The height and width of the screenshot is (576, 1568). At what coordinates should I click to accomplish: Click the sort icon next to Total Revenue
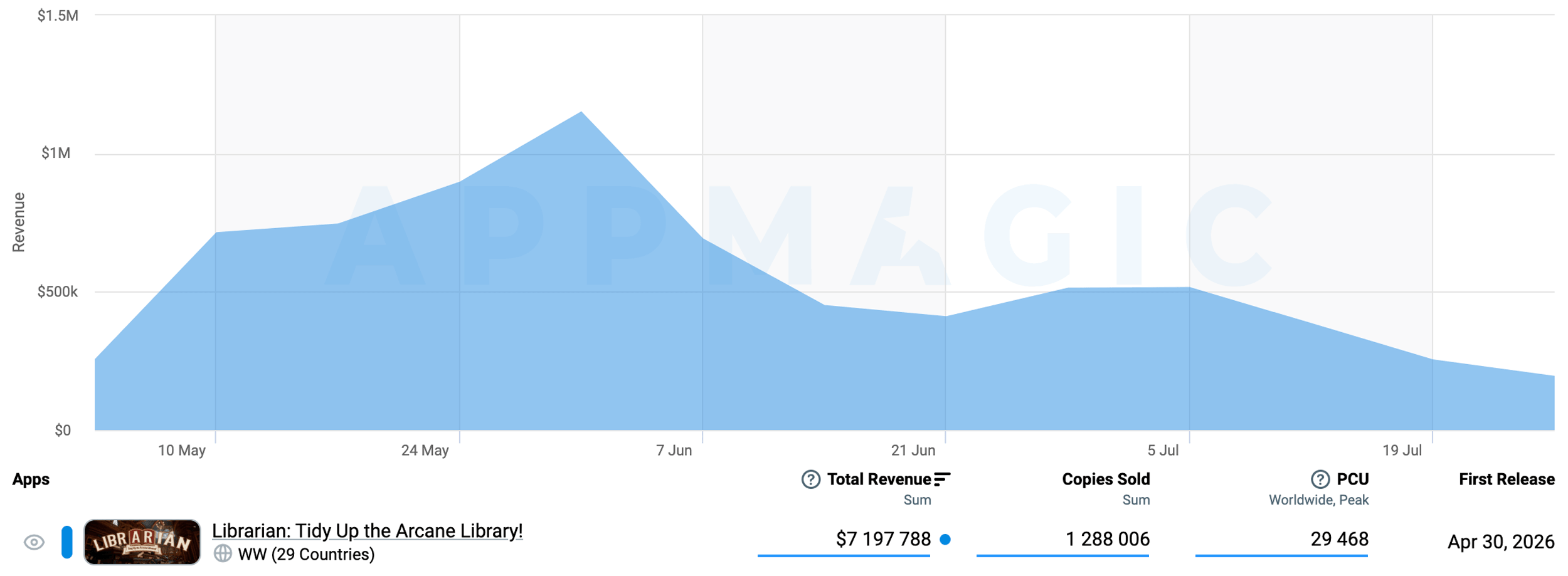[942, 479]
